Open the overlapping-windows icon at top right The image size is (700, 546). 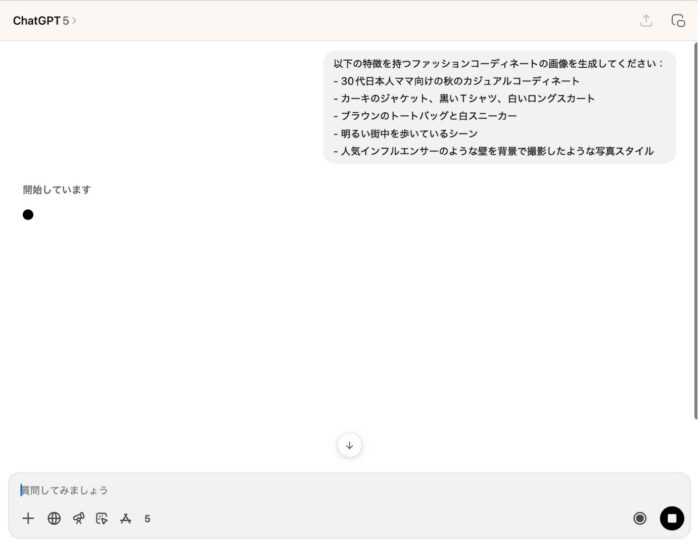678,20
